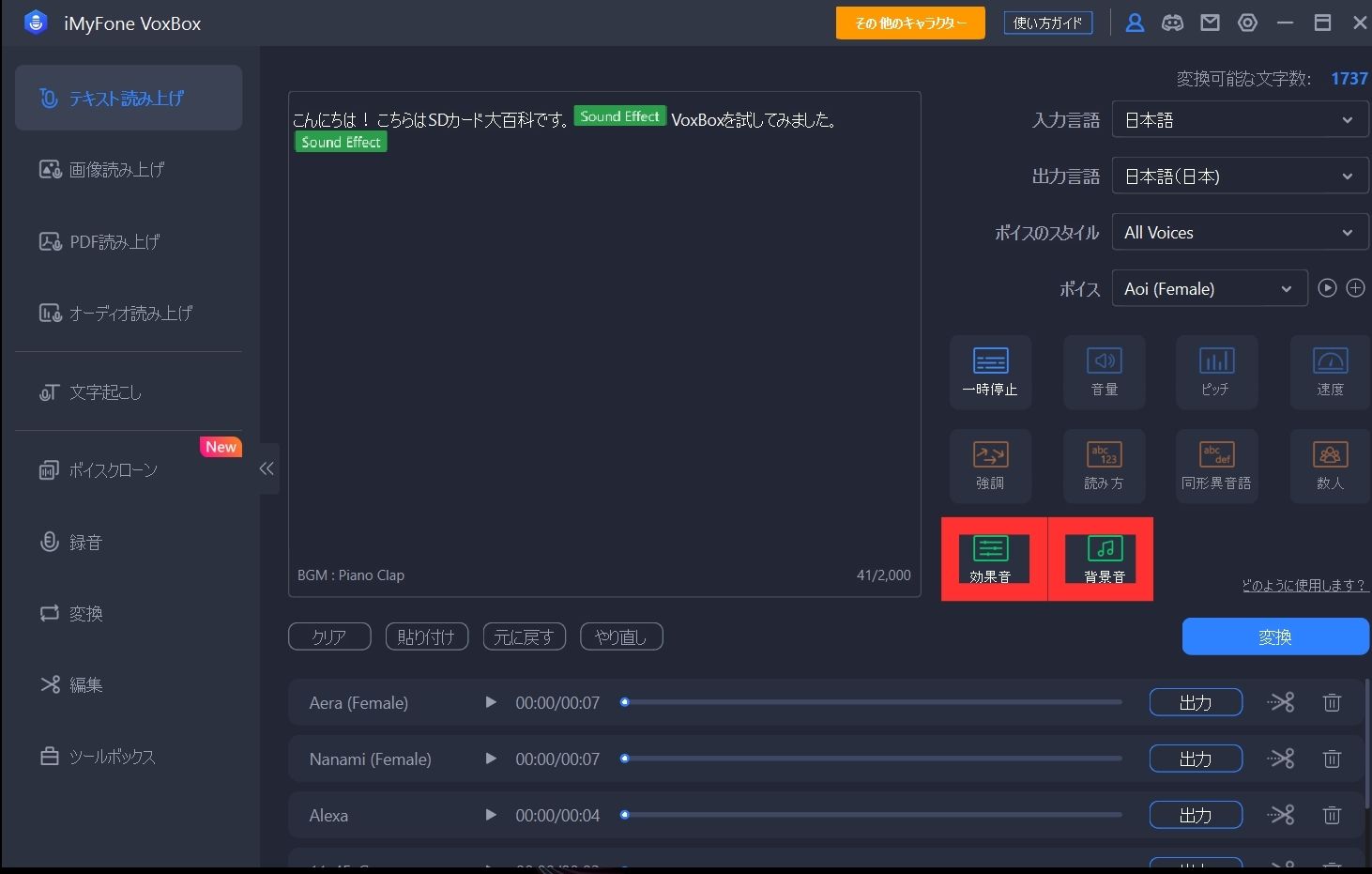Expand the 入力言語 dropdown
Image resolution: width=1372 pixels, height=874 pixels.
point(1239,120)
